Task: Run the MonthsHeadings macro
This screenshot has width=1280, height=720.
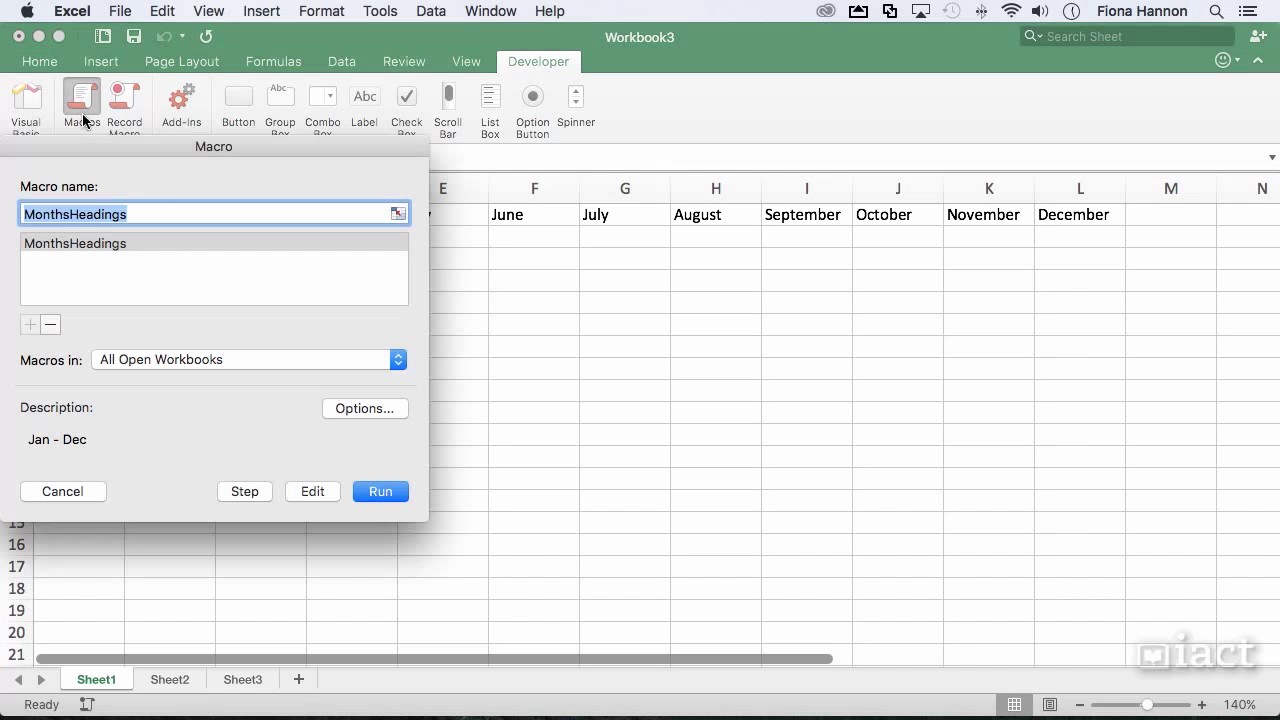Action: (381, 491)
